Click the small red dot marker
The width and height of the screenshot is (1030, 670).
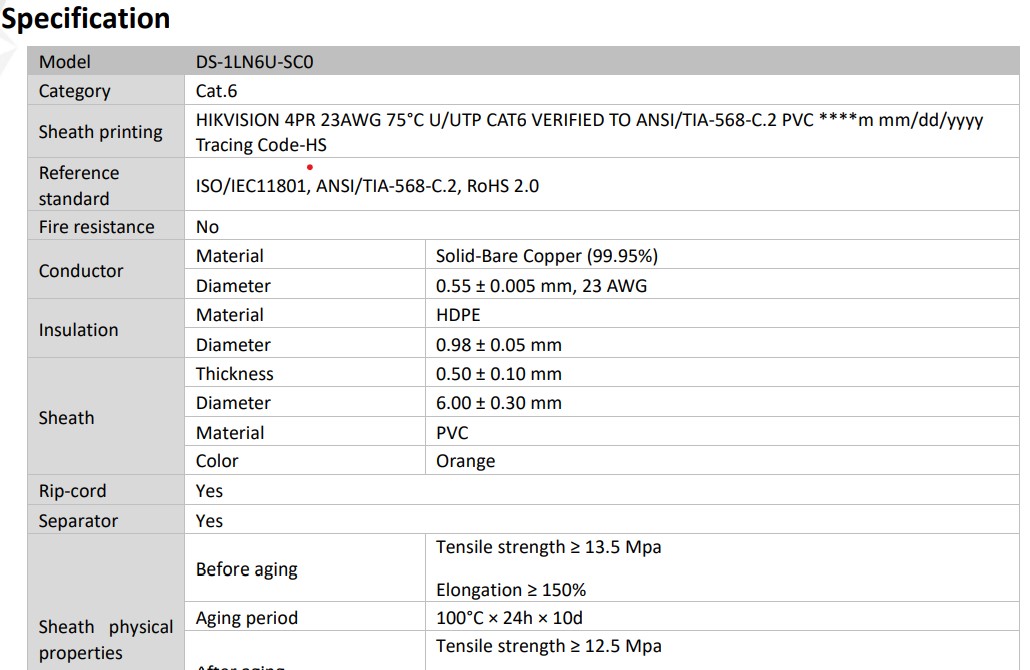click(310, 167)
